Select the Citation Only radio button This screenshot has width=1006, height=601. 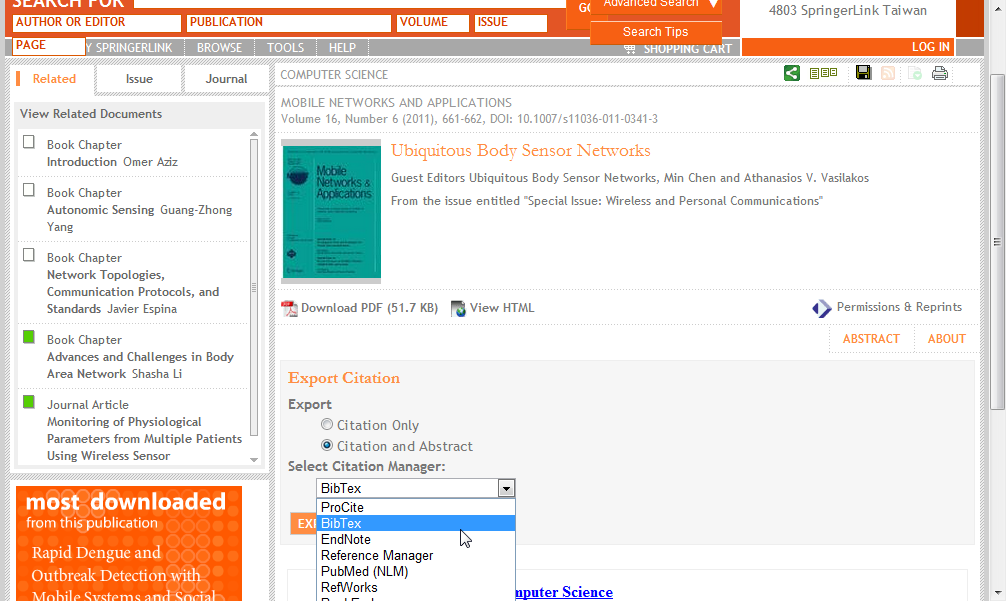327,424
